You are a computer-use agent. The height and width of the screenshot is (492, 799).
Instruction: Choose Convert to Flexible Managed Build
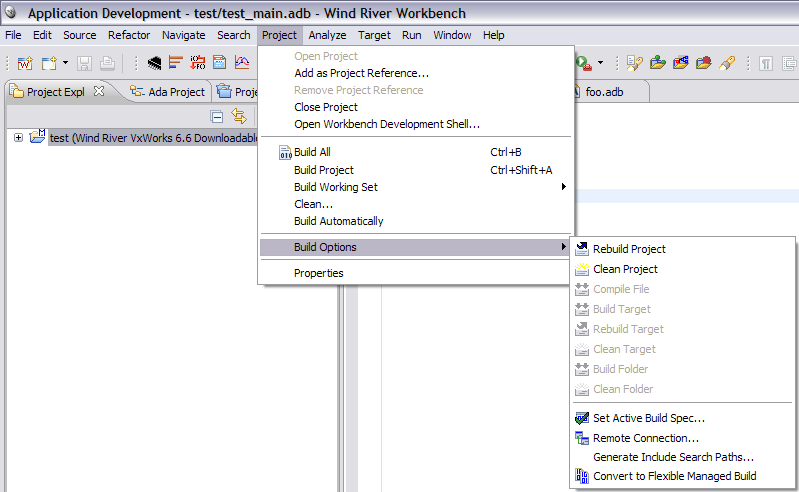point(682,476)
